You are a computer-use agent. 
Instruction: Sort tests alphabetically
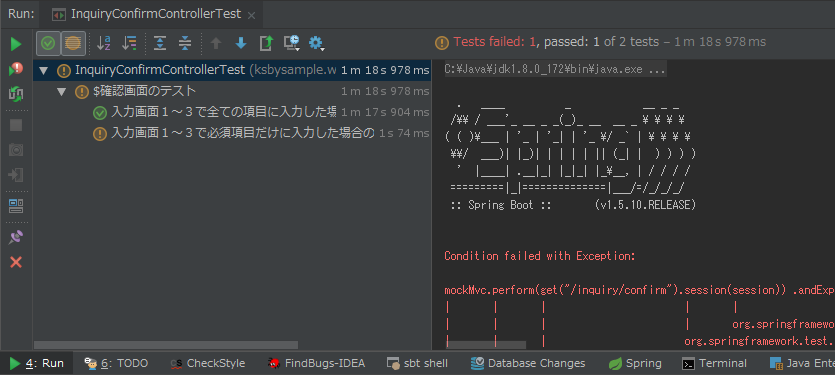click(x=104, y=43)
